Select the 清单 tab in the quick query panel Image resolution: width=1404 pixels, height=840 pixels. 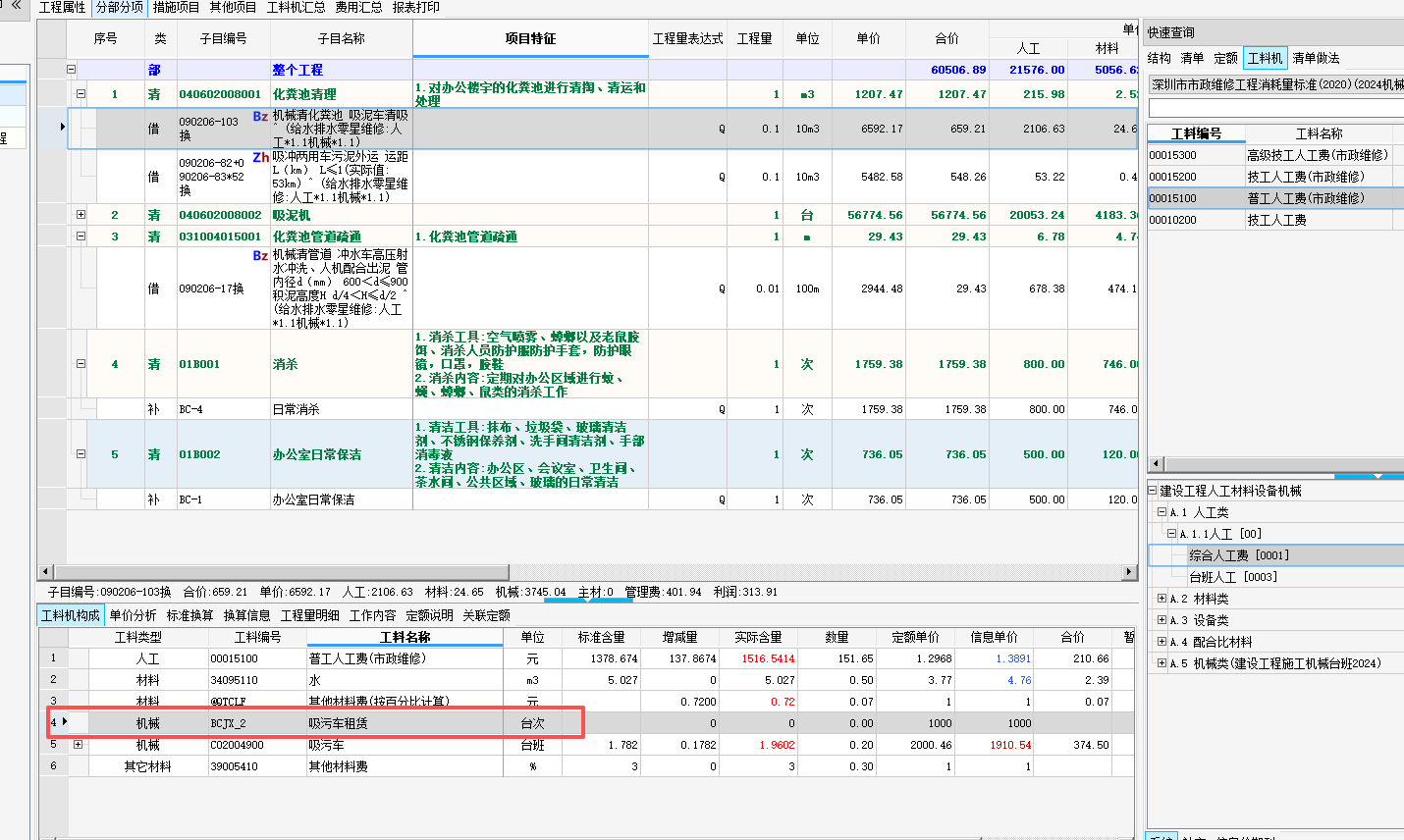1195,58
